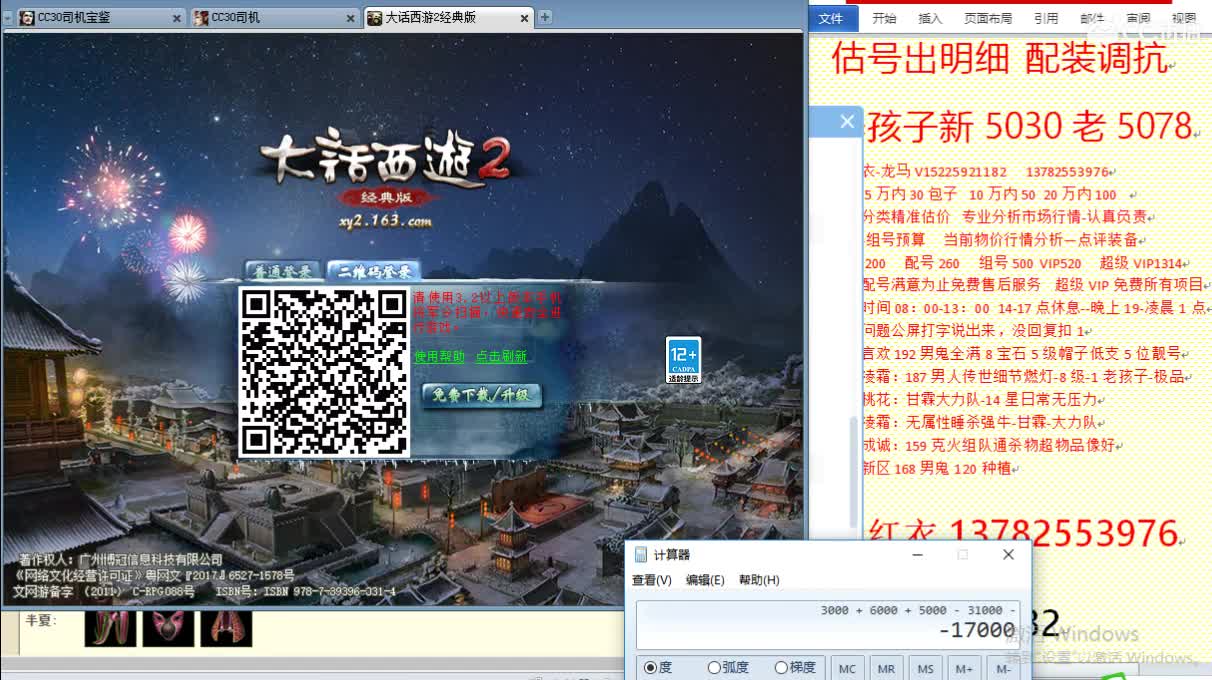The image size is (1212, 680).
Task: Open calculator 编辑(E) menu
Action: [x=705, y=580]
